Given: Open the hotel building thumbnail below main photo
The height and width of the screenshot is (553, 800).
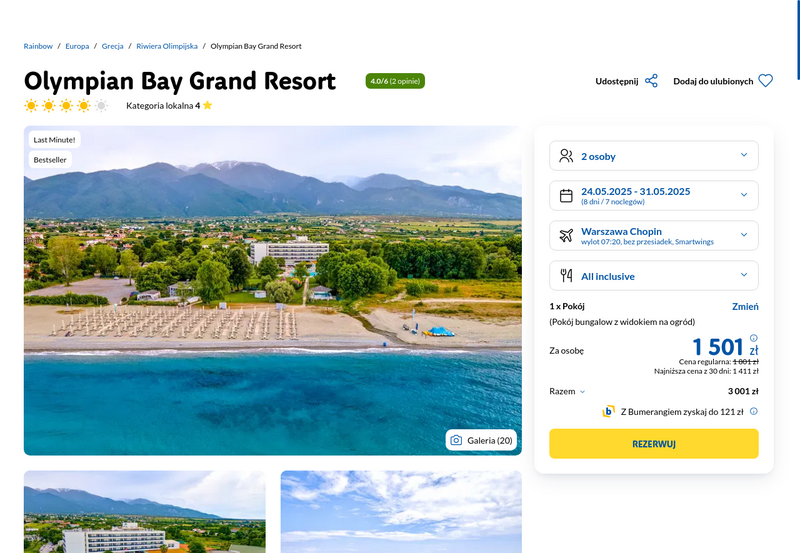Looking at the screenshot, I should (x=144, y=512).
